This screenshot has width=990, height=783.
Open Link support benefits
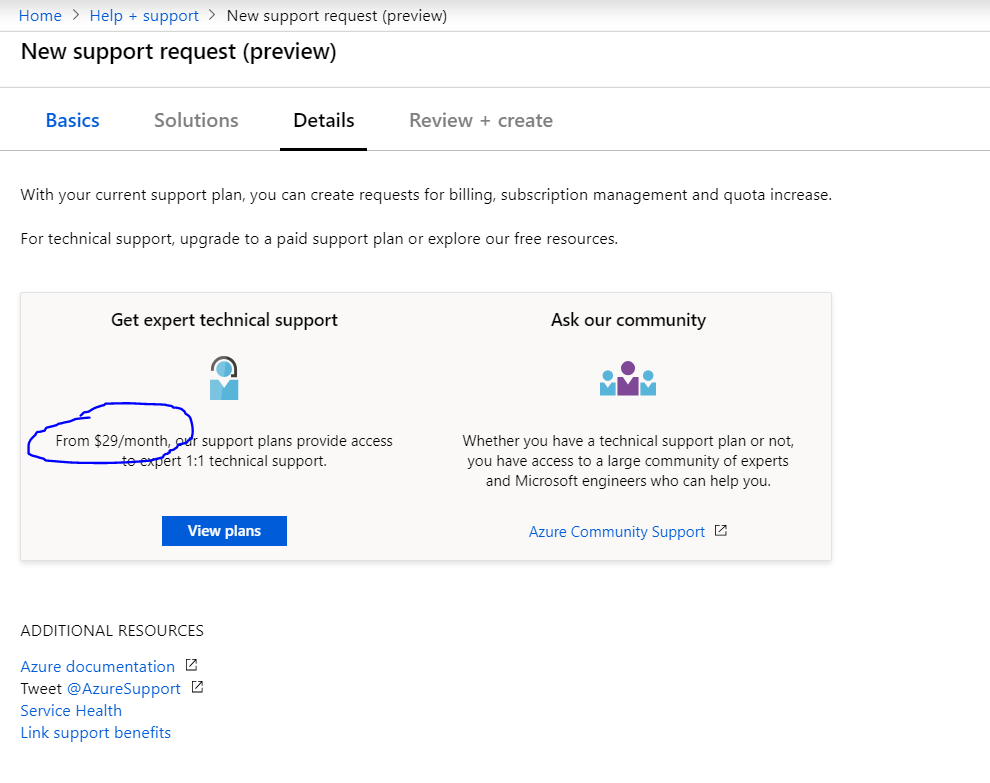[x=95, y=732]
